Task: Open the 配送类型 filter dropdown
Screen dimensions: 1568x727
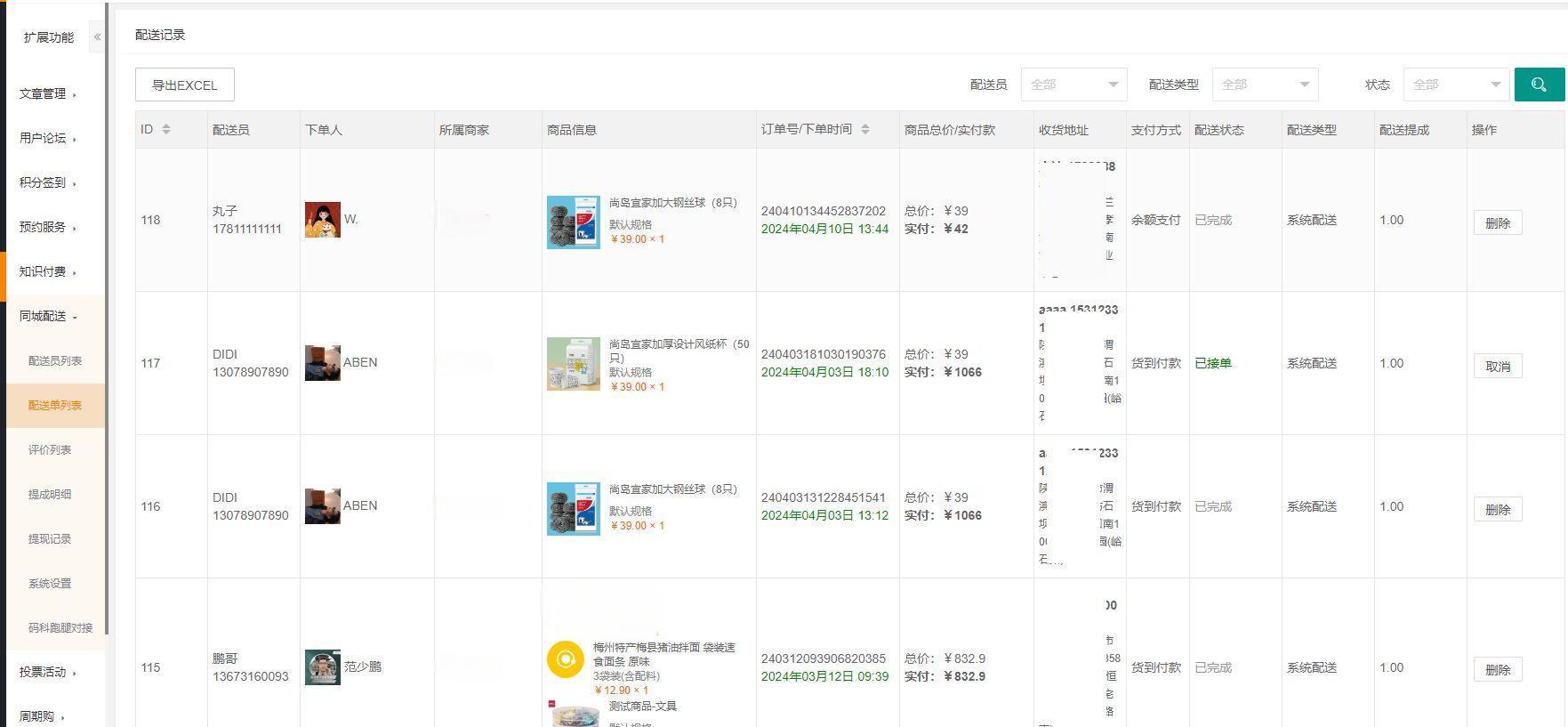Action: pyautogui.click(x=1265, y=85)
